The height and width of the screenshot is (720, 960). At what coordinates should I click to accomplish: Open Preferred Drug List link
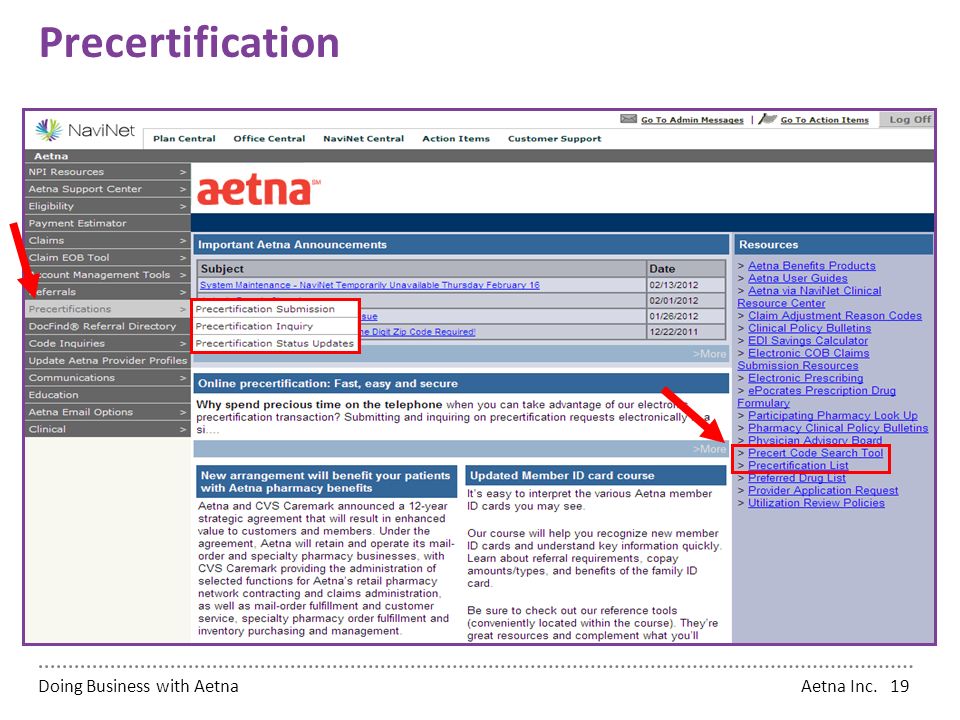[x=797, y=478]
